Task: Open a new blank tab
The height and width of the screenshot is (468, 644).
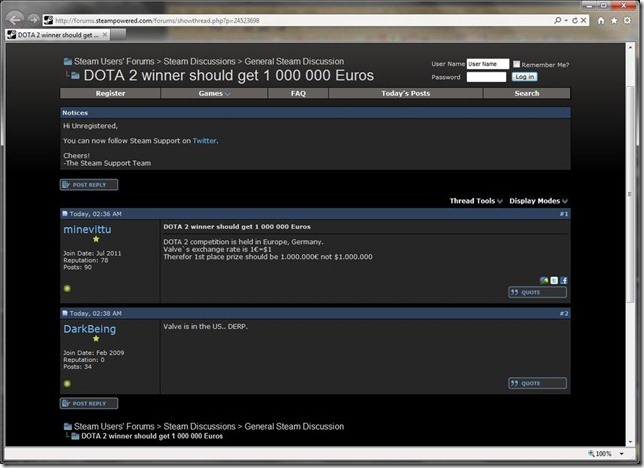Action: (118, 35)
